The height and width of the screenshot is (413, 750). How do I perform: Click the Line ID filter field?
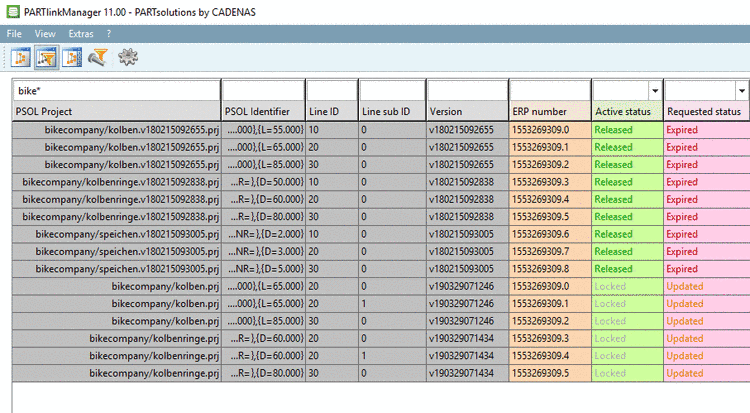332,90
